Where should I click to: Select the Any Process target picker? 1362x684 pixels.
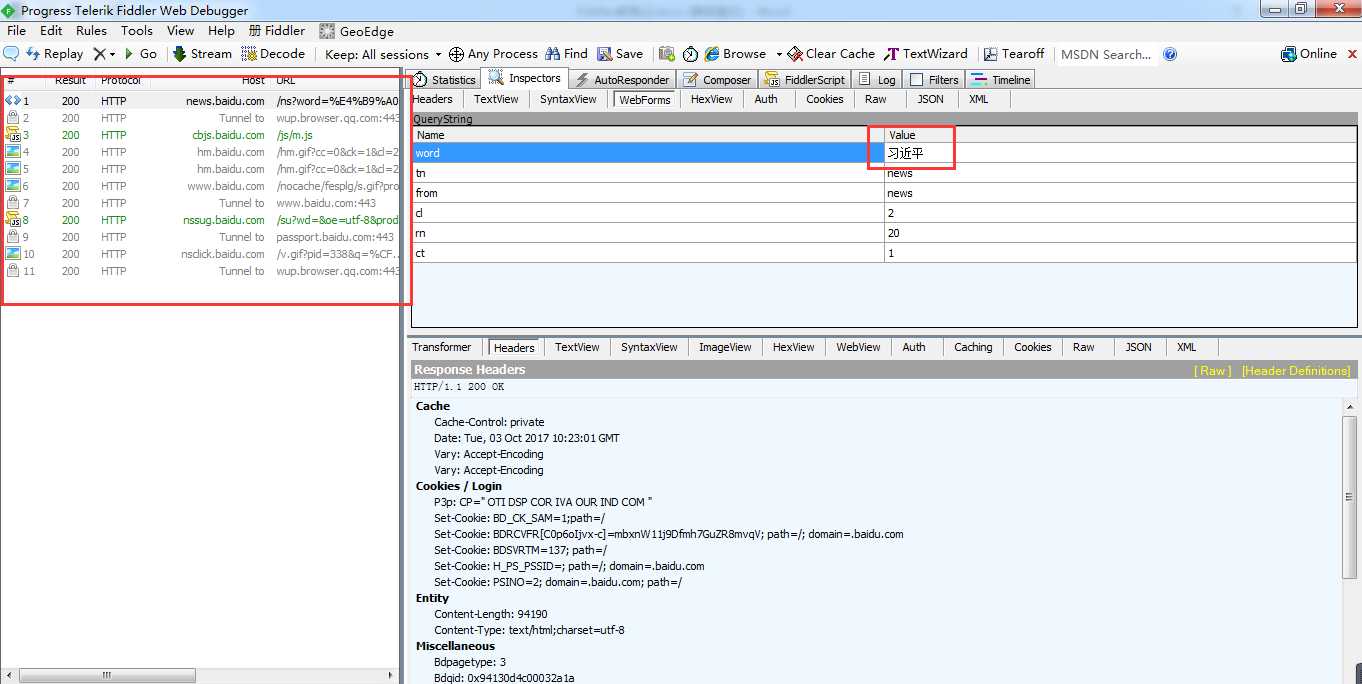(x=493, y=54)
